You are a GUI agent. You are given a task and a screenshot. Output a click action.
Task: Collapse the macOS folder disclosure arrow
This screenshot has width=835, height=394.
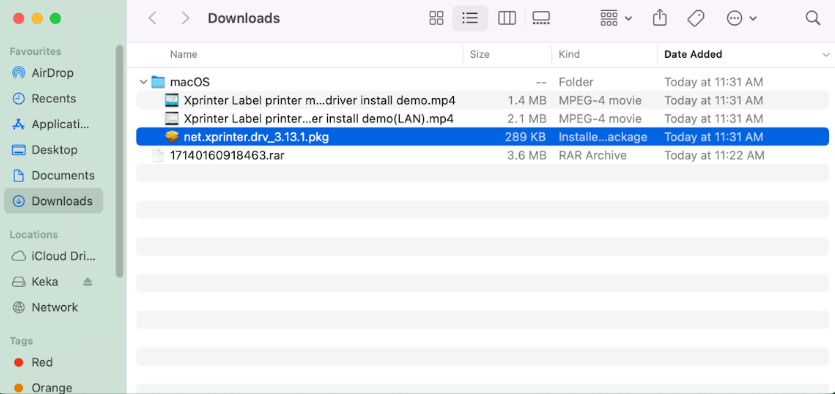tap(143, 82)
